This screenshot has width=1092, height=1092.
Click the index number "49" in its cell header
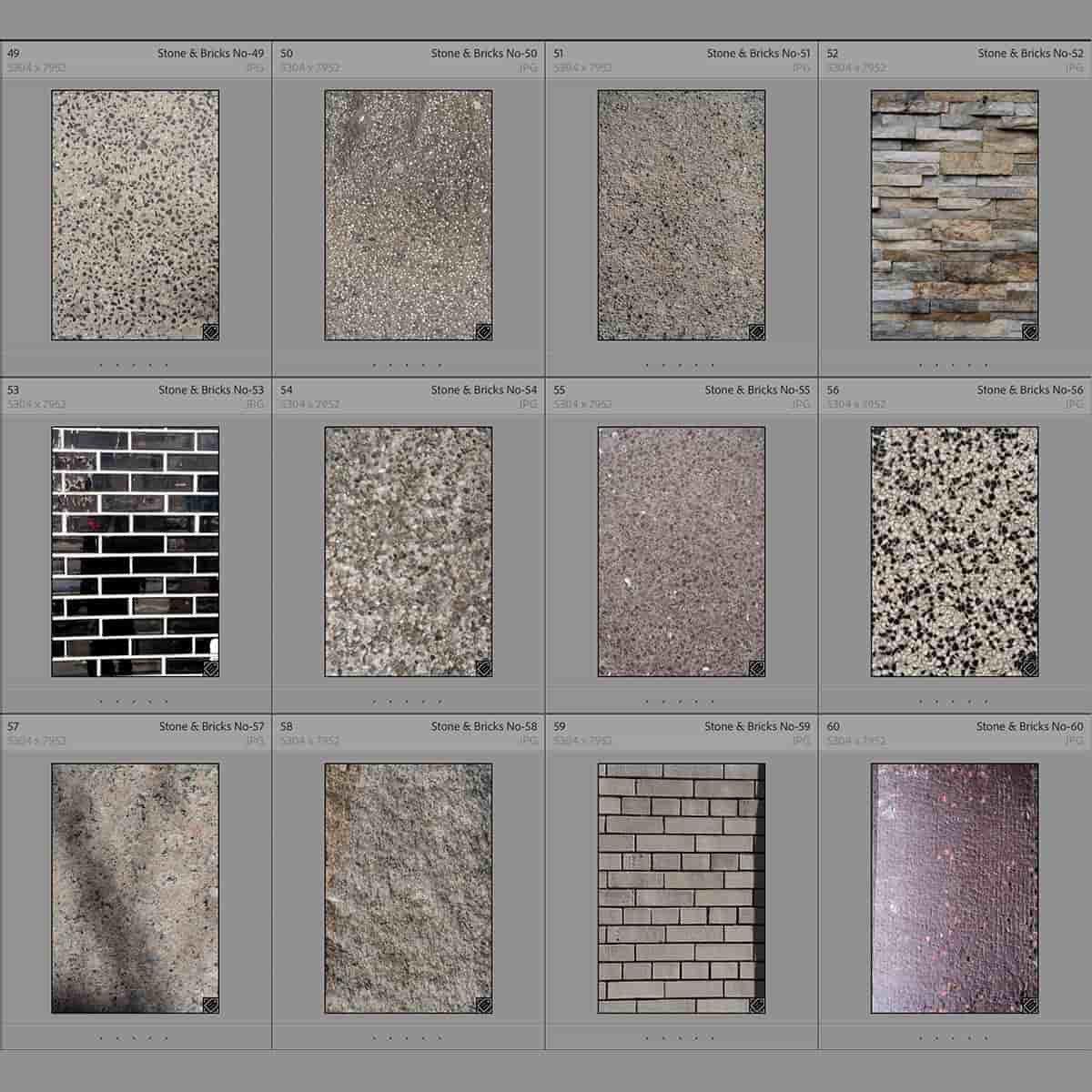(x=13, y=53)
